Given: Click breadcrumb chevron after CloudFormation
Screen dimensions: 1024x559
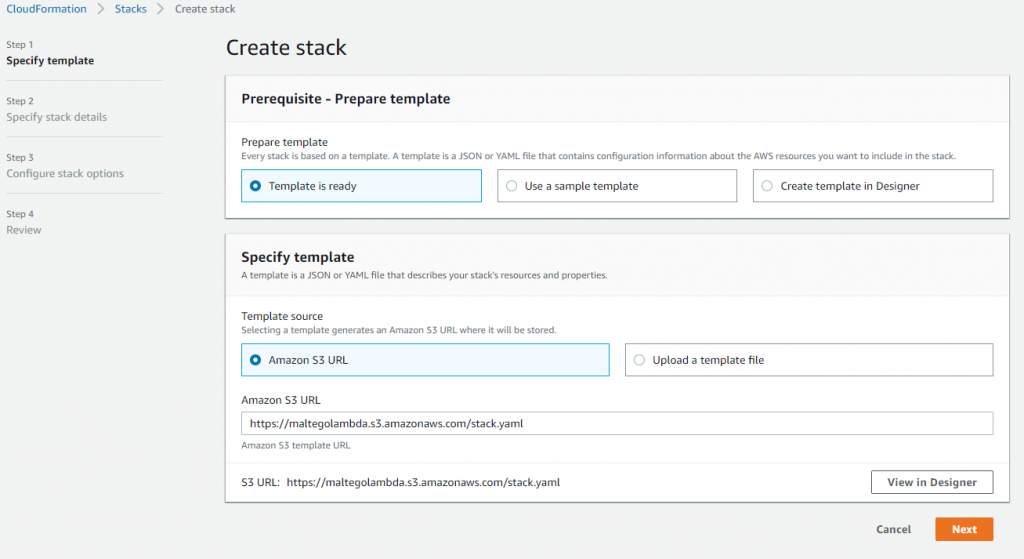Looking at the screenshot, I should (x=101, y=8).
